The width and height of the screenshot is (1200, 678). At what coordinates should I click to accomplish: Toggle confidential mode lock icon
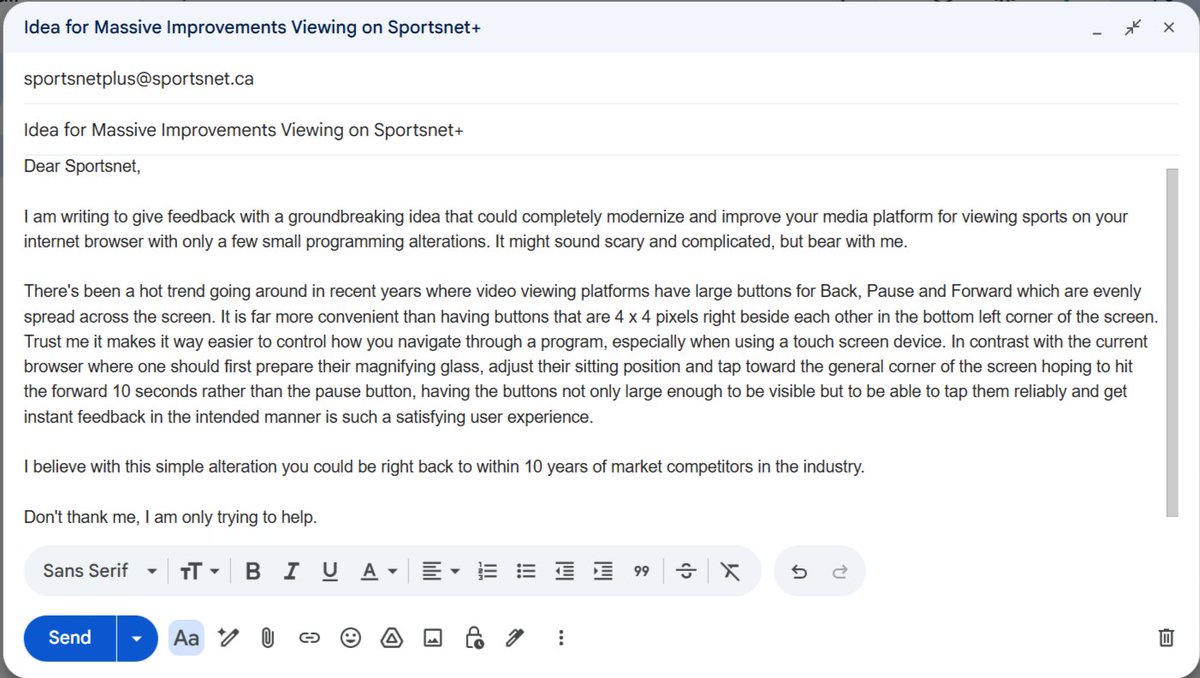coord(474,637)
